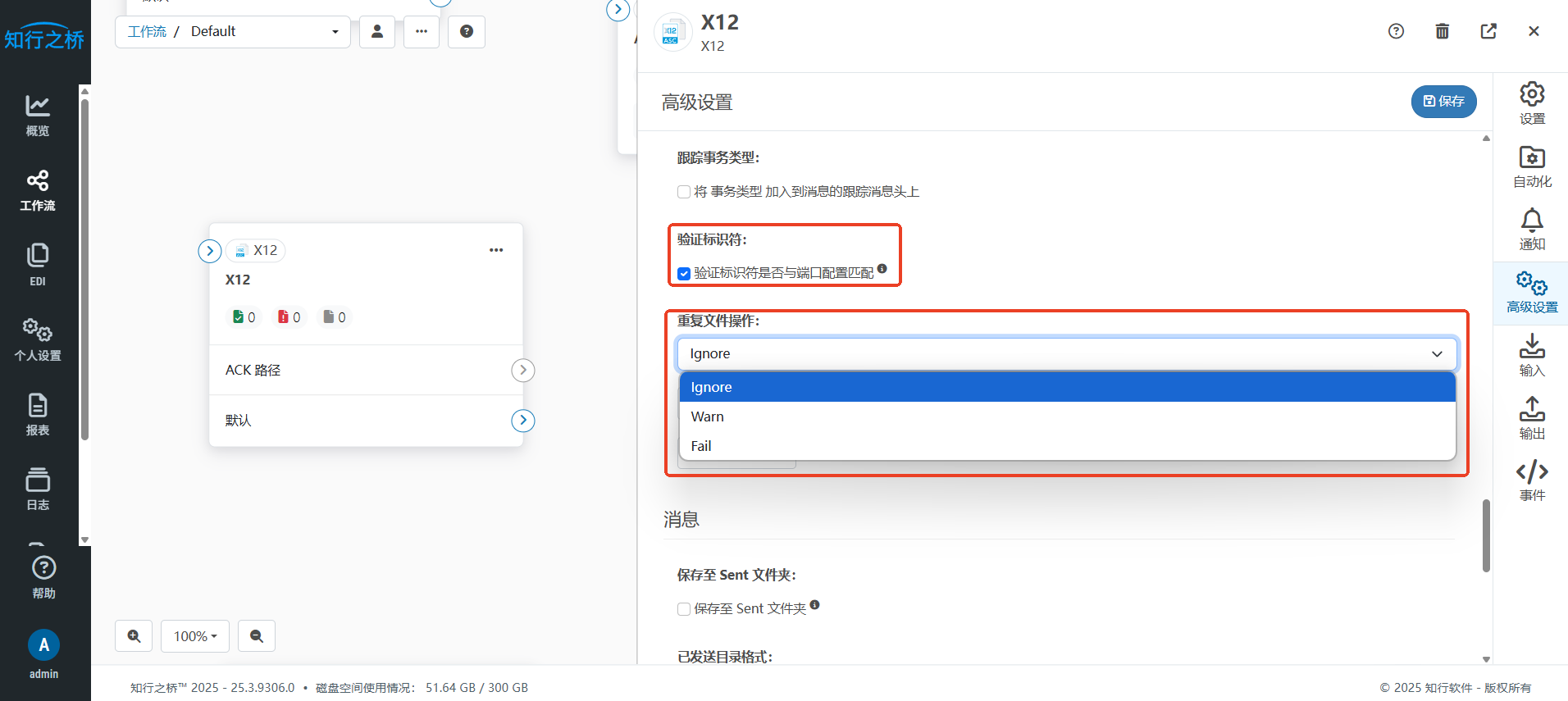This screenshot has width=1568, height=701.
Task: Open the 通知 notification bell icon
Action: tap(1531, 230)
